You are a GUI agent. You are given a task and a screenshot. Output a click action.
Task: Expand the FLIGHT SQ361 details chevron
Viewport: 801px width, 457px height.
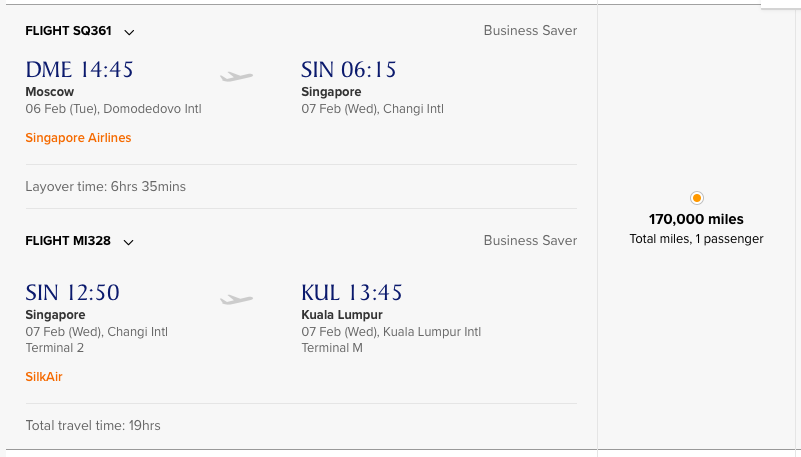[x=129, y=32]
